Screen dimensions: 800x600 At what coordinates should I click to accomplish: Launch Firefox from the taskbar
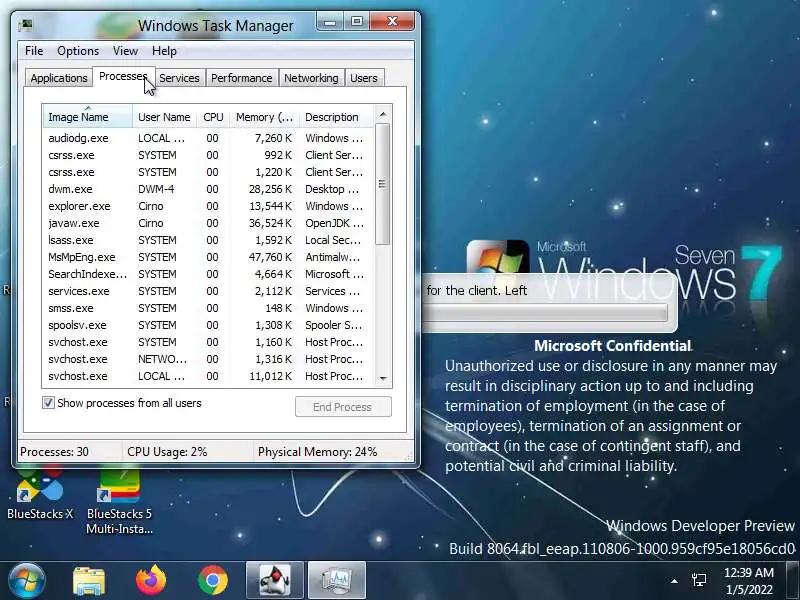click(x=151, y=581)
